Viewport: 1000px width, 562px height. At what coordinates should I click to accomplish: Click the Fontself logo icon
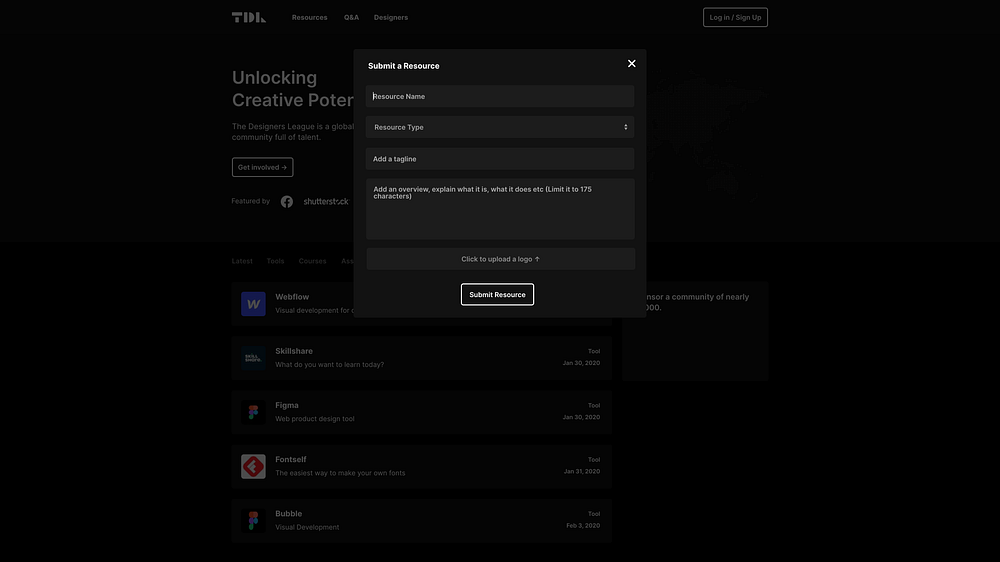(253, 466)
